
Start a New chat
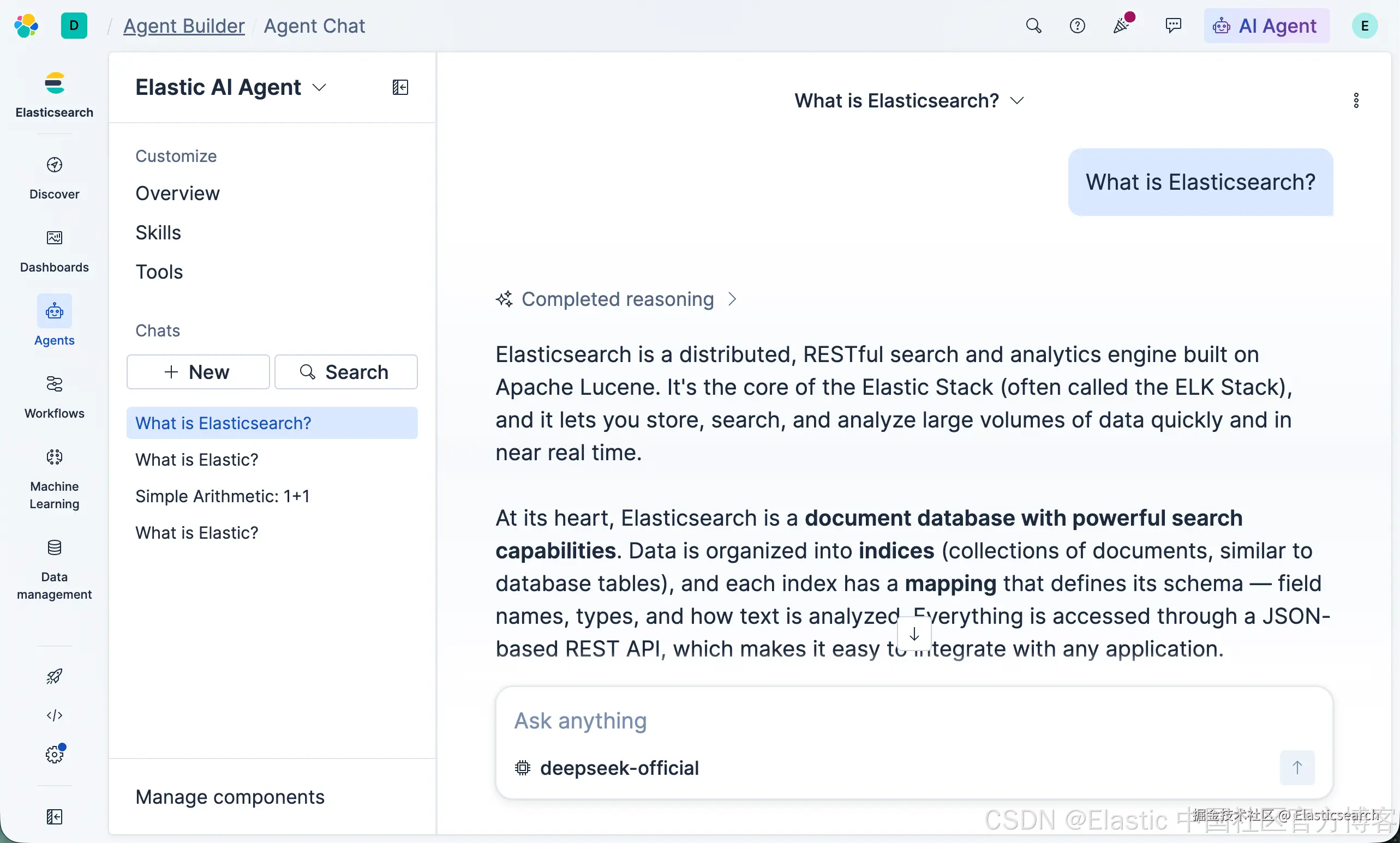coord(198,372)
